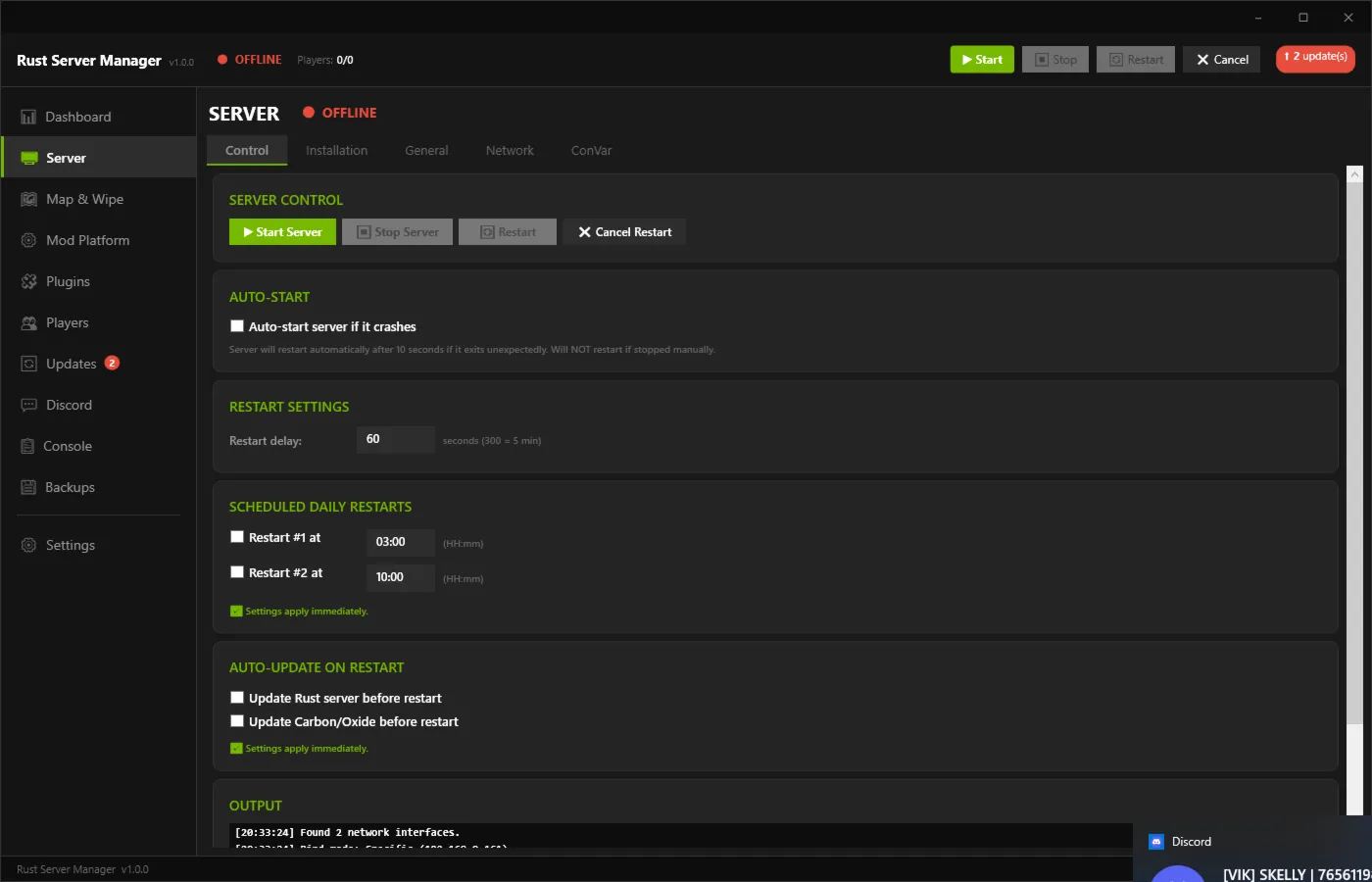Check Update Rust server before restart
This screenshot has height=882, width=1372.
click(237, 698)
